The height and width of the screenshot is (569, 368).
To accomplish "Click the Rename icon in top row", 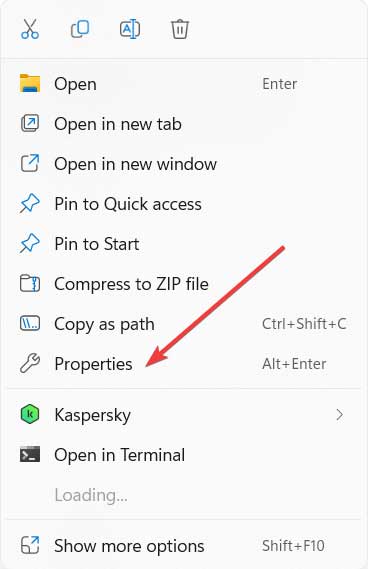I will tap(130, 29).
